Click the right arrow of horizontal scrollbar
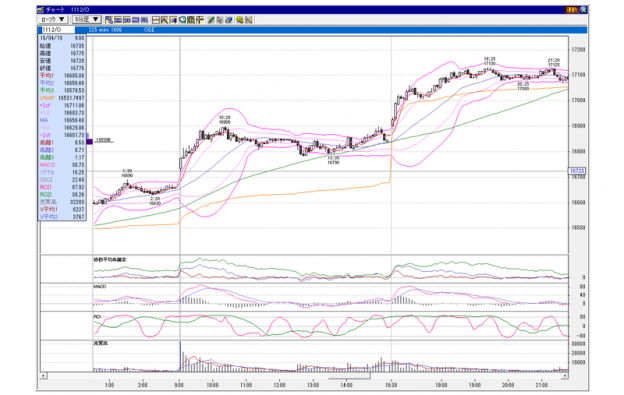The width and height of the screenshot is (624, 395). coord(565,376)
